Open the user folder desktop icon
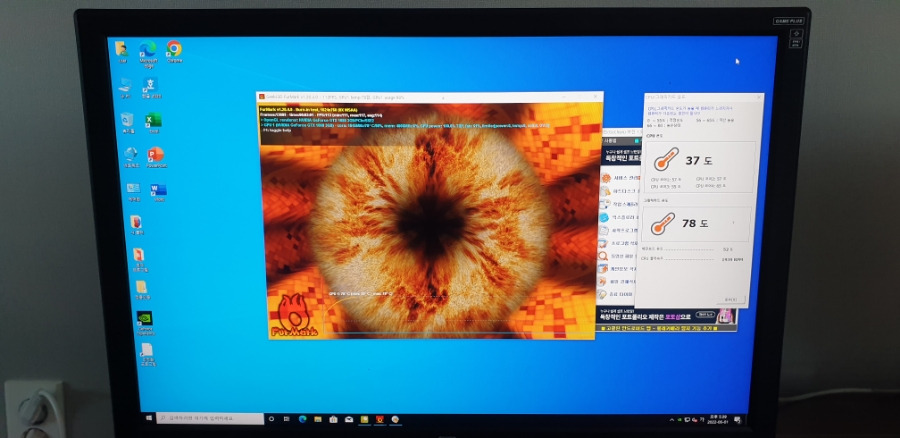 pos(121,51)
